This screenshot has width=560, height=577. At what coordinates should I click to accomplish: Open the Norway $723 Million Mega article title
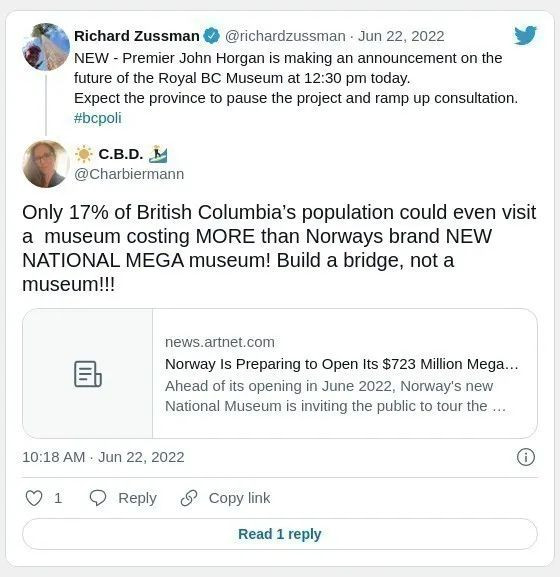coord(342,364)
